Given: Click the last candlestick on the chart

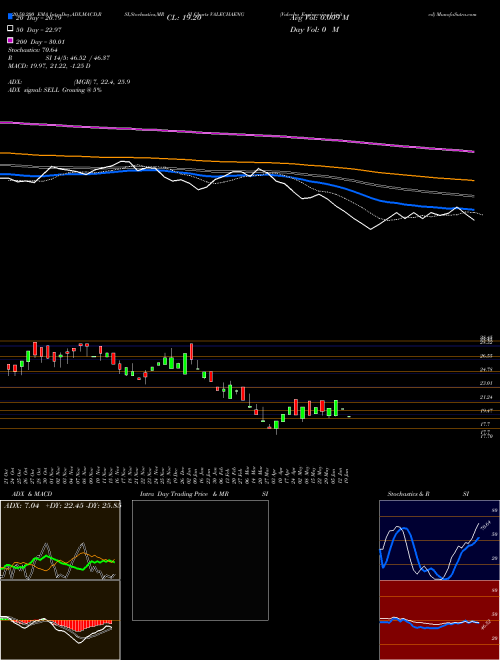Looking at the screenshot, I should pyautogui.click(x=349, y=416).
